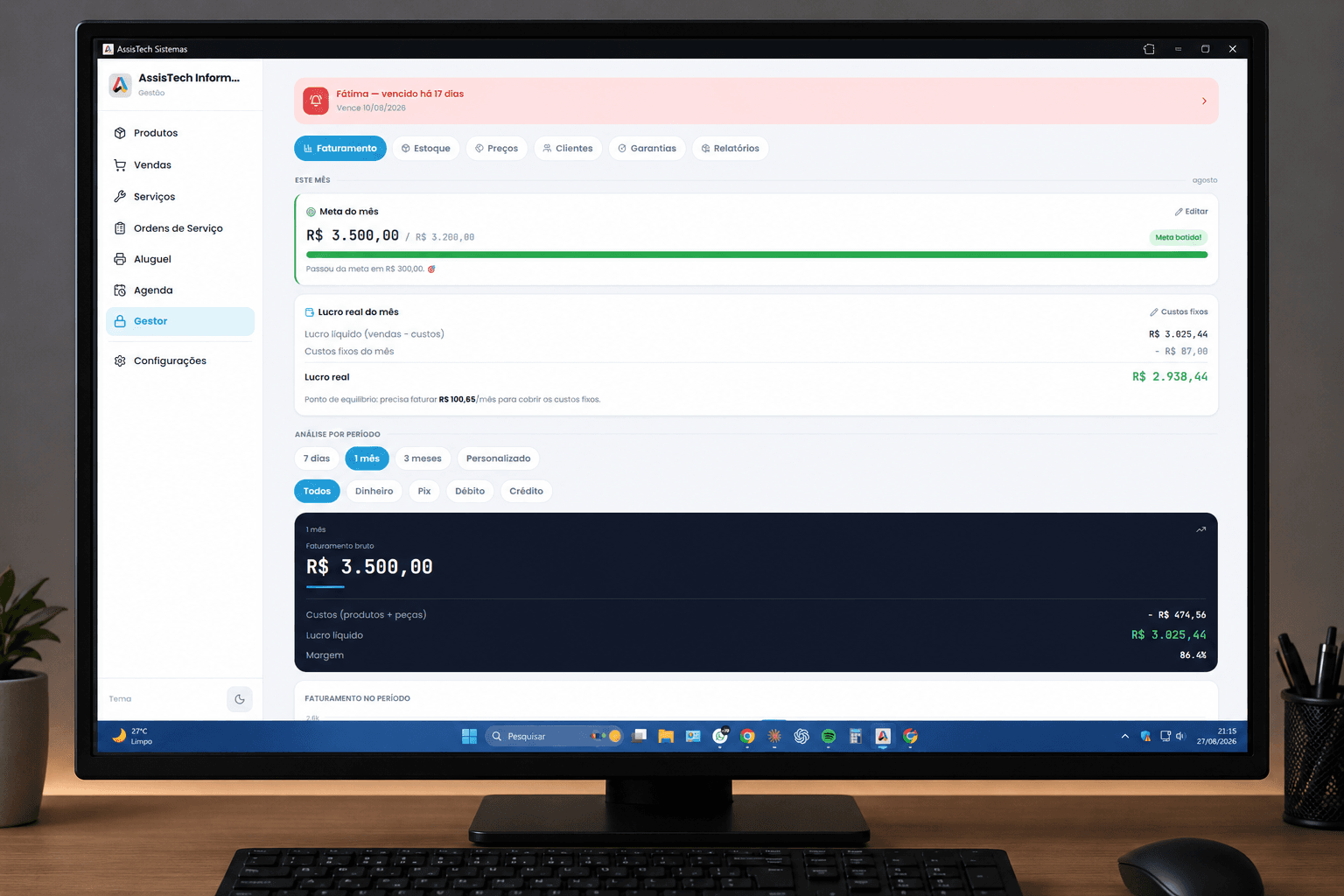Click the red bell alert icon

(x=316, y=101)
